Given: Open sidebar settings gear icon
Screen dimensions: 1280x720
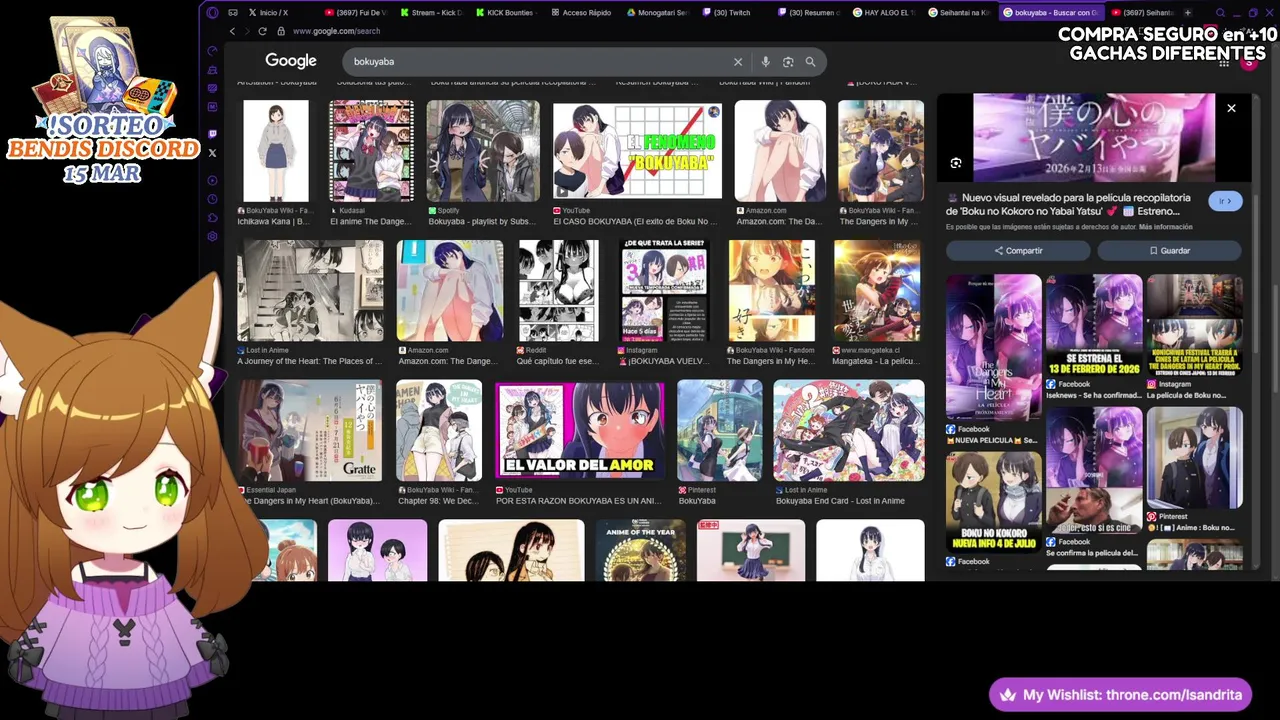Looking at the screenshot, I should point(212,236).
